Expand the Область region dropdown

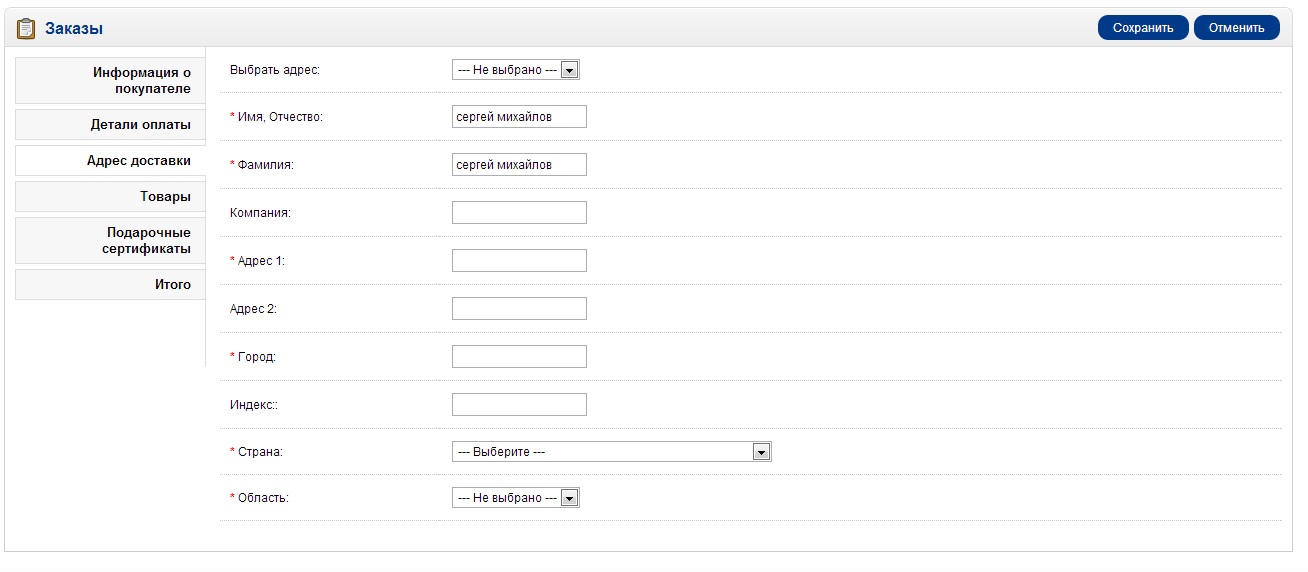516,498
